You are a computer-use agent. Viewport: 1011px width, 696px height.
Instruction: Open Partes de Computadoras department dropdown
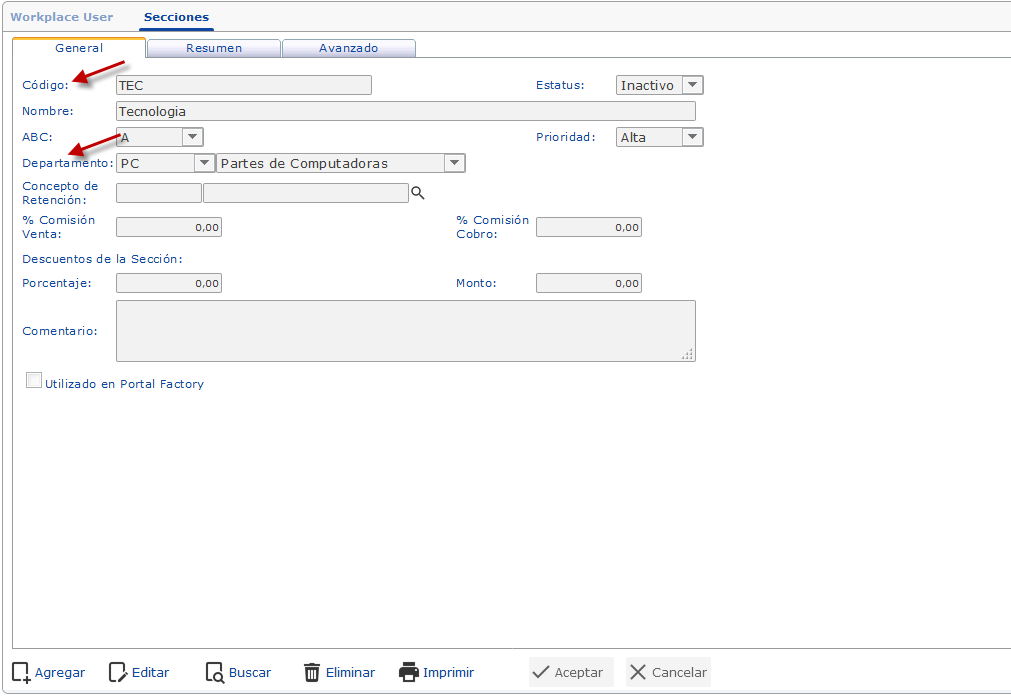pyautogui.click(x=341, y=163)
